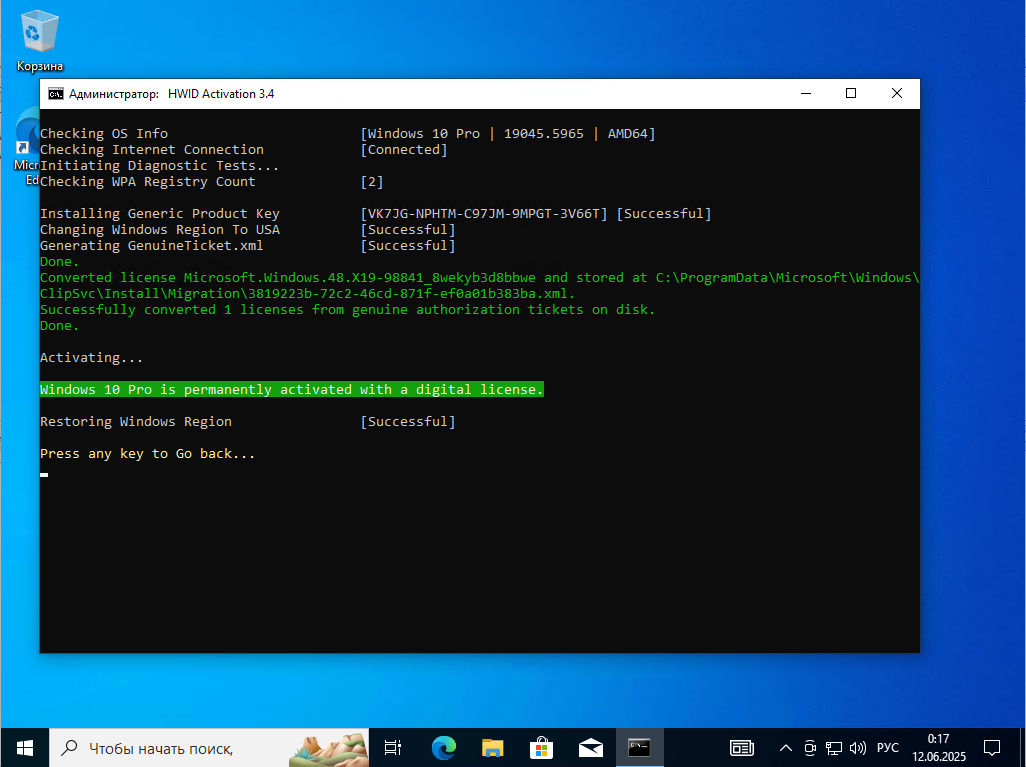Select the running command prompt taskbar icon
Image resolution: width=1026 pixels, height=767 pixels.
coord(639,747)
